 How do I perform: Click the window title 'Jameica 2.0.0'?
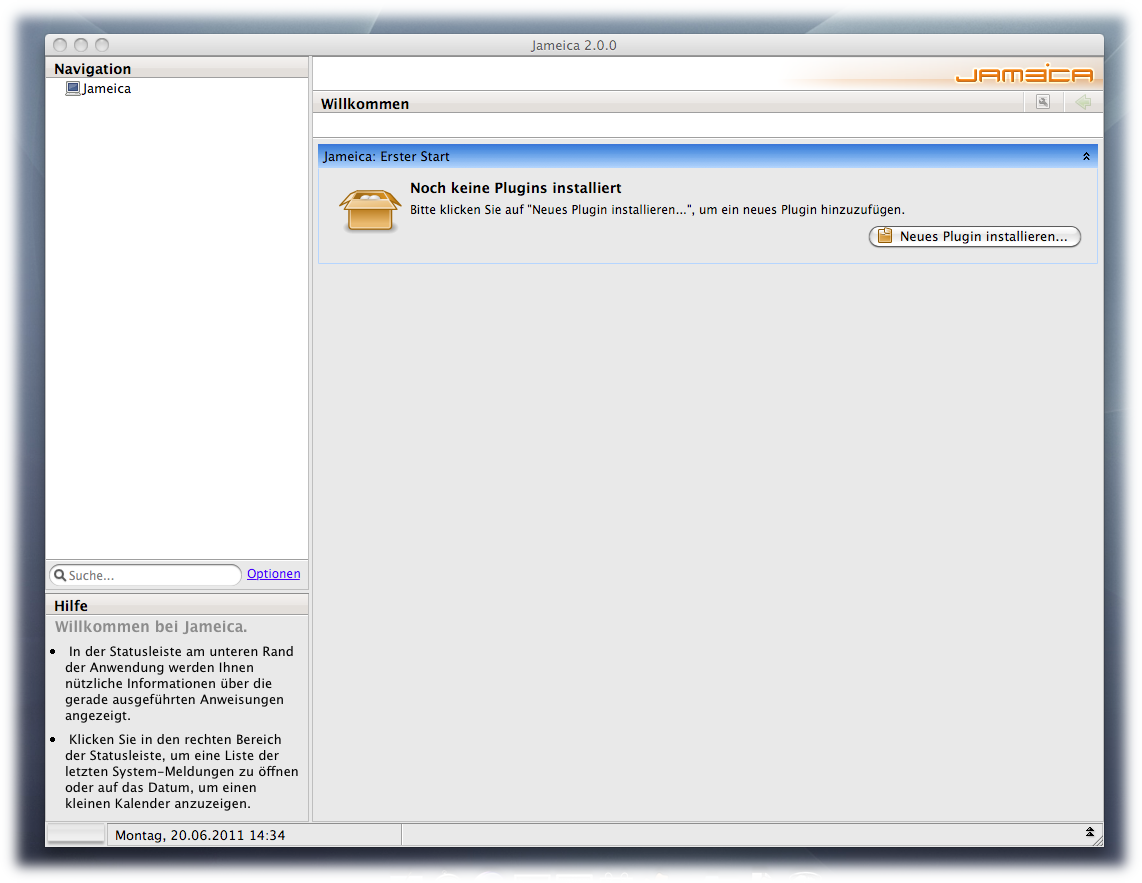pos(574,45)
